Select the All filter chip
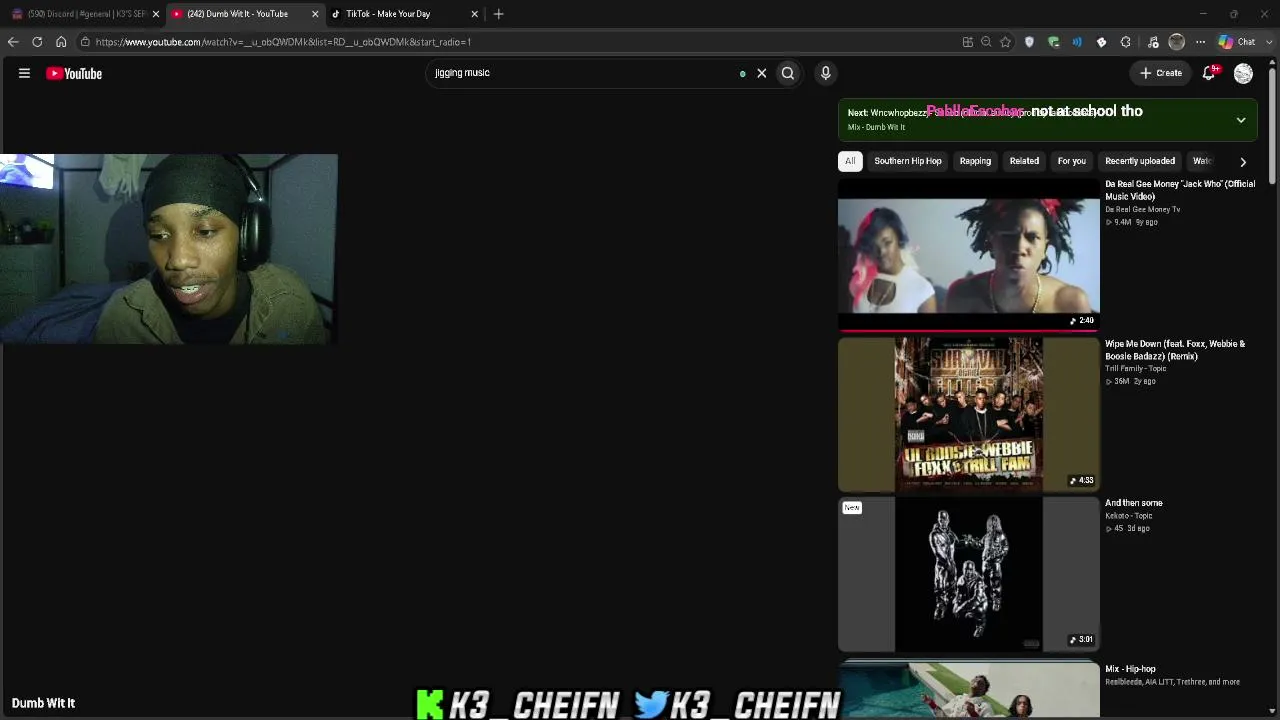1280x720 pixels. (850, 161)
